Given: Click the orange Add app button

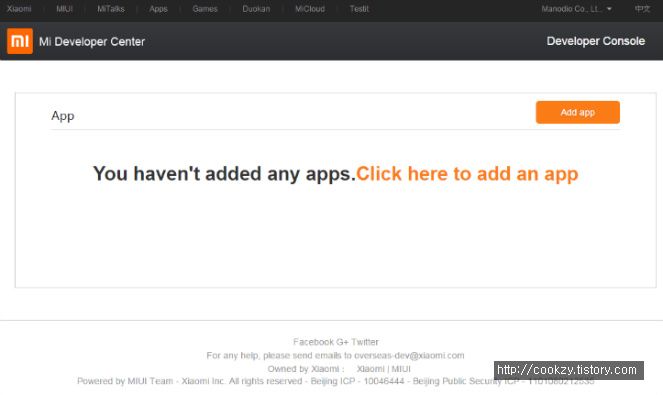Looking at the screenshot, I should pyautogui.click(x=578, y=112).
